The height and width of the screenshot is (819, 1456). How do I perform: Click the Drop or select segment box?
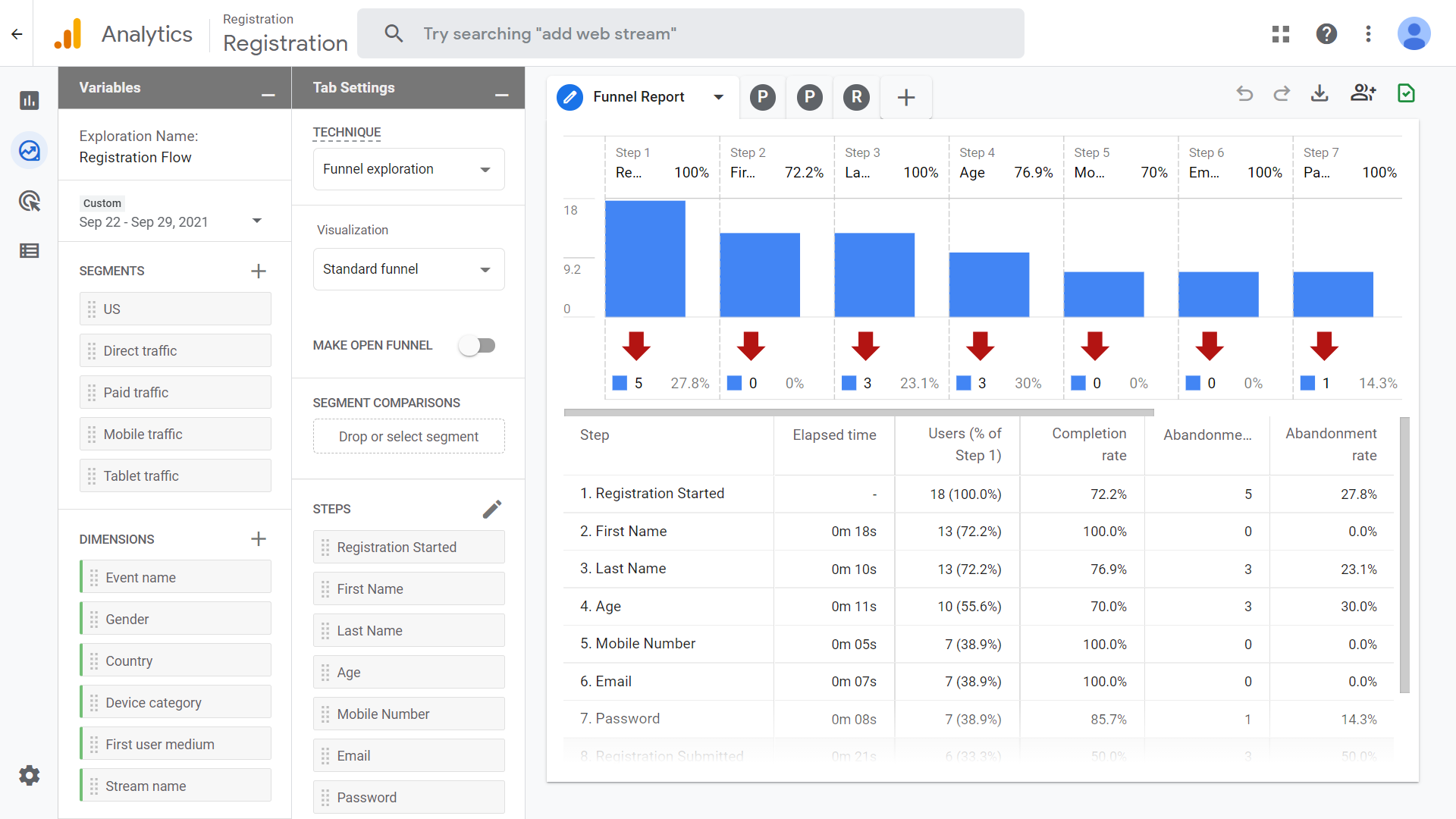pos(408,437)
